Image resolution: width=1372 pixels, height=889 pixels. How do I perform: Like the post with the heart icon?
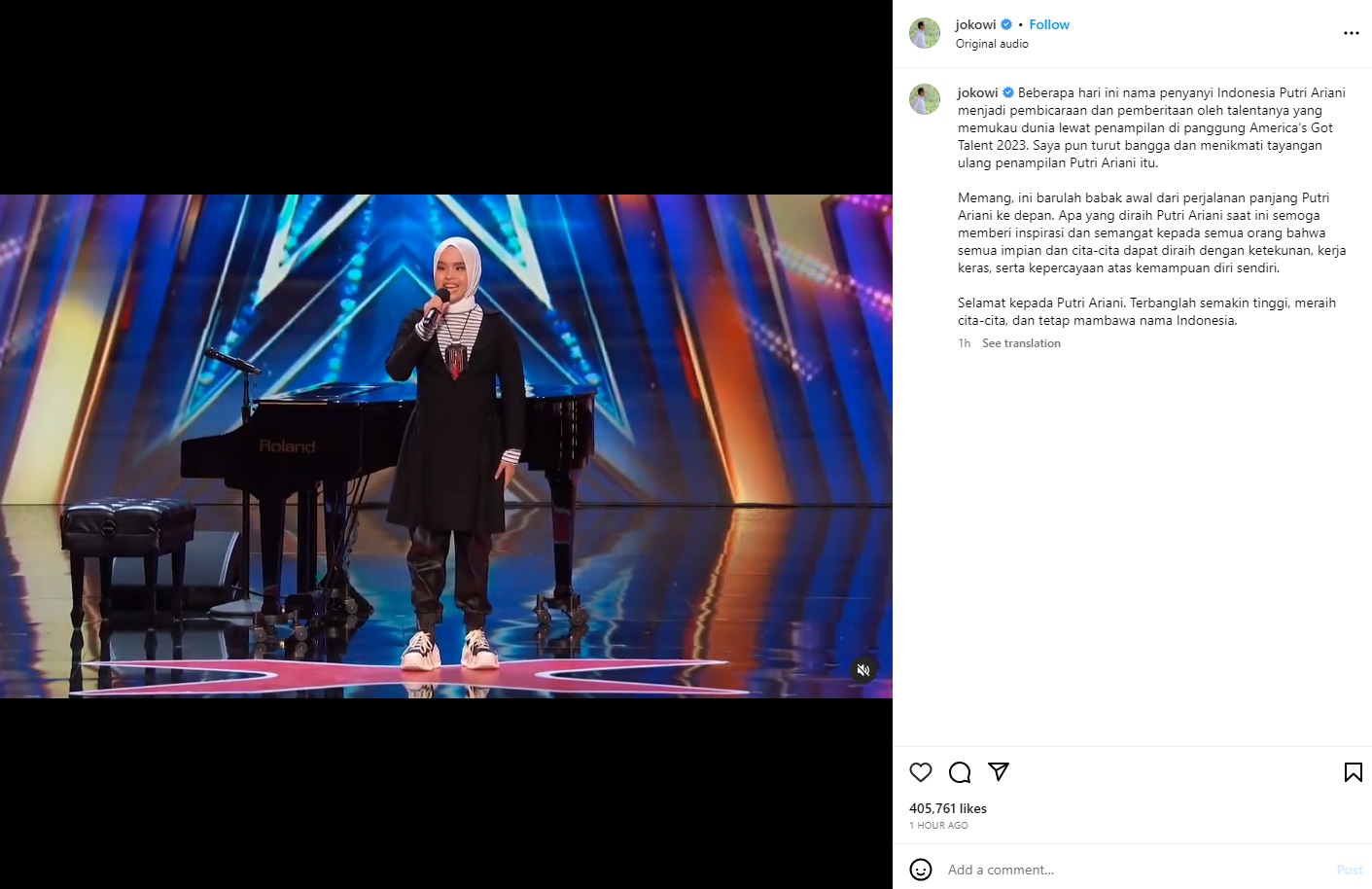921,772
